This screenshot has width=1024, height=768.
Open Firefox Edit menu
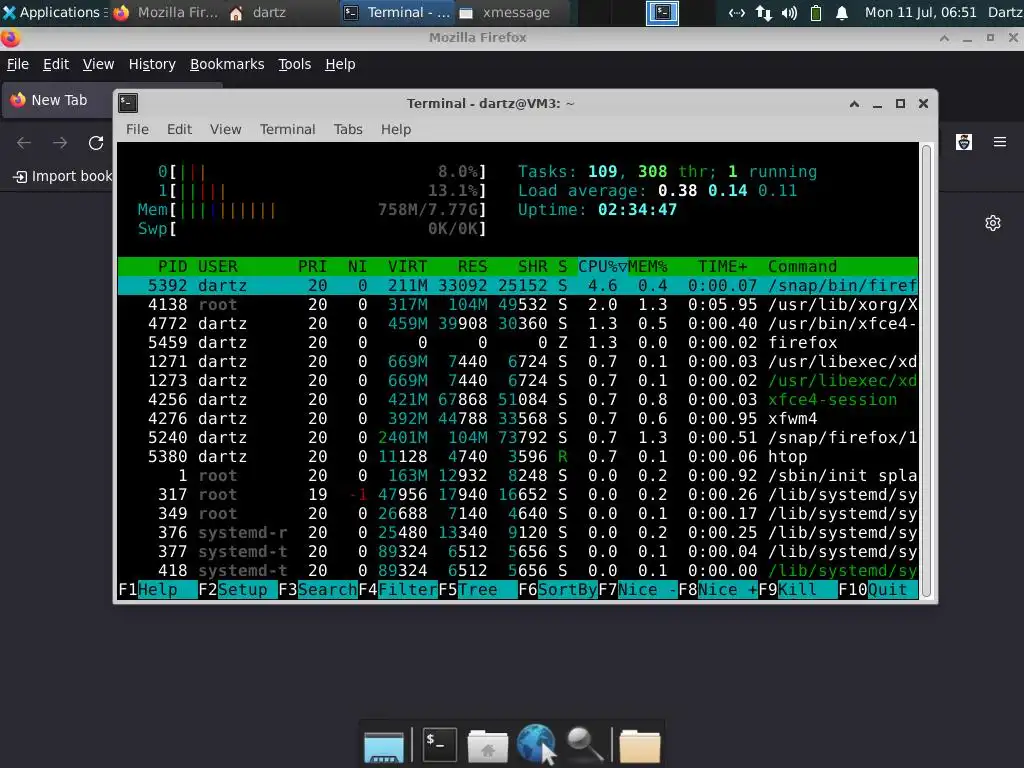tap(56, 64)
